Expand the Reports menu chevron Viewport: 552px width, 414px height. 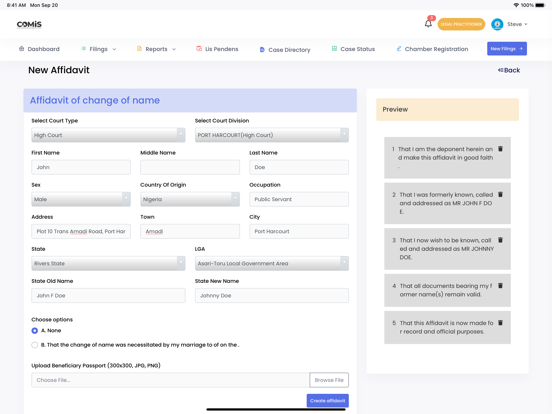point(174,49)
